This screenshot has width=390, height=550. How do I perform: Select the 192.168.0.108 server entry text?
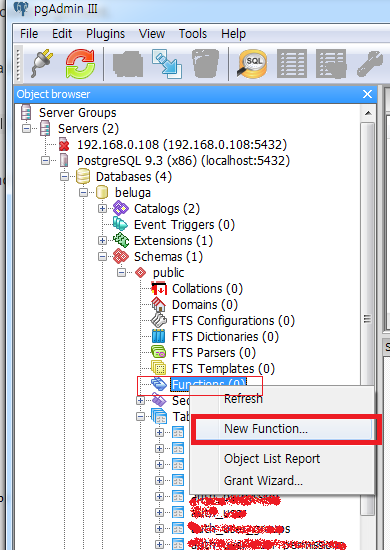(x=182, y=145)
